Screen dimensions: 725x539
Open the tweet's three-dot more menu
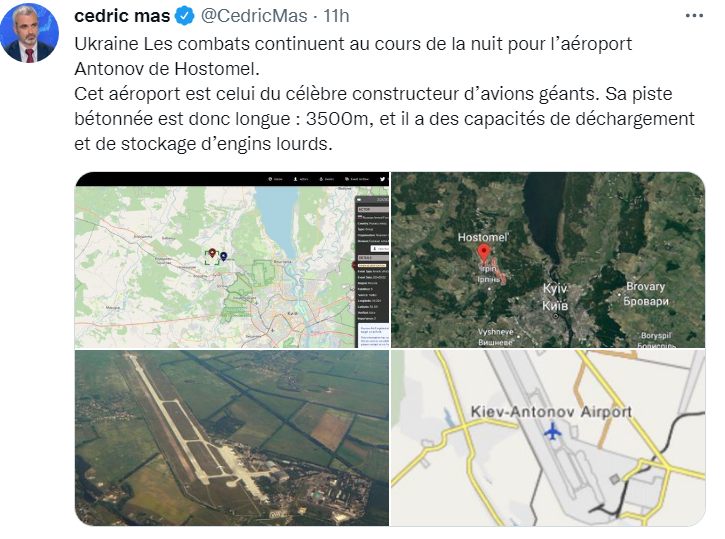tap(693, 16)
